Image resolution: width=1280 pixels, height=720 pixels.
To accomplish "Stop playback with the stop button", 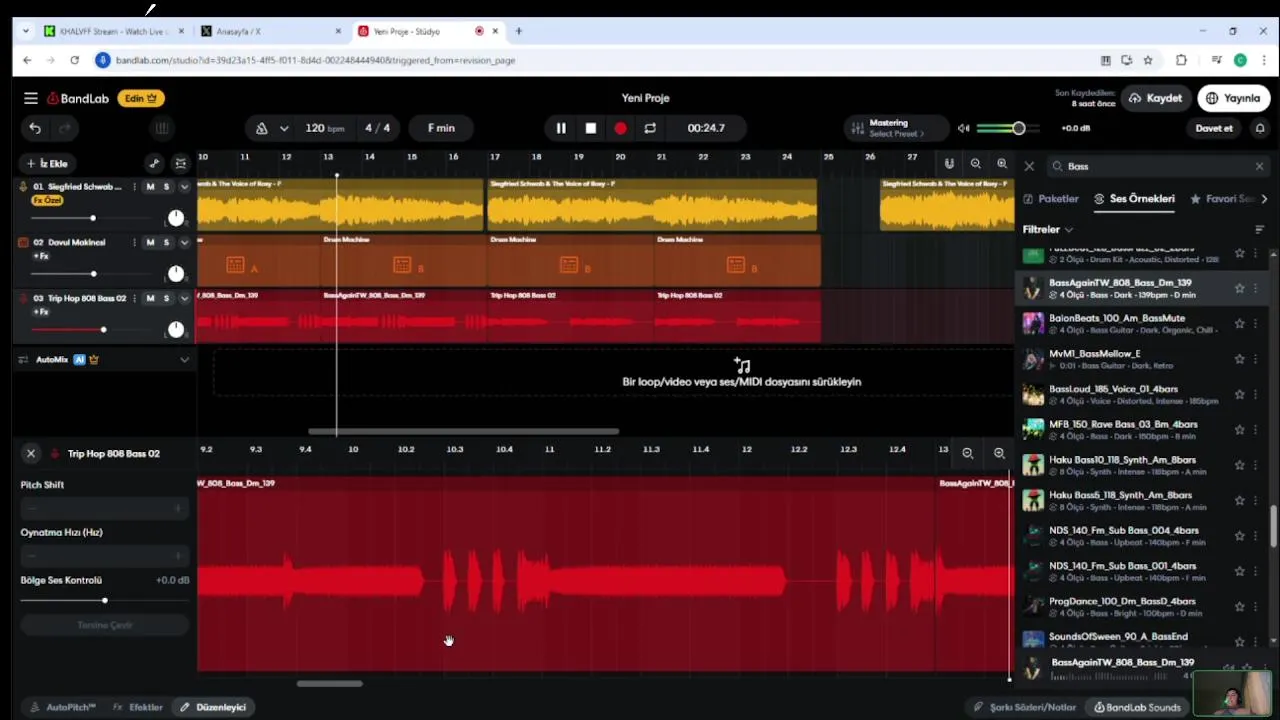I will click(x=591, y=128).
